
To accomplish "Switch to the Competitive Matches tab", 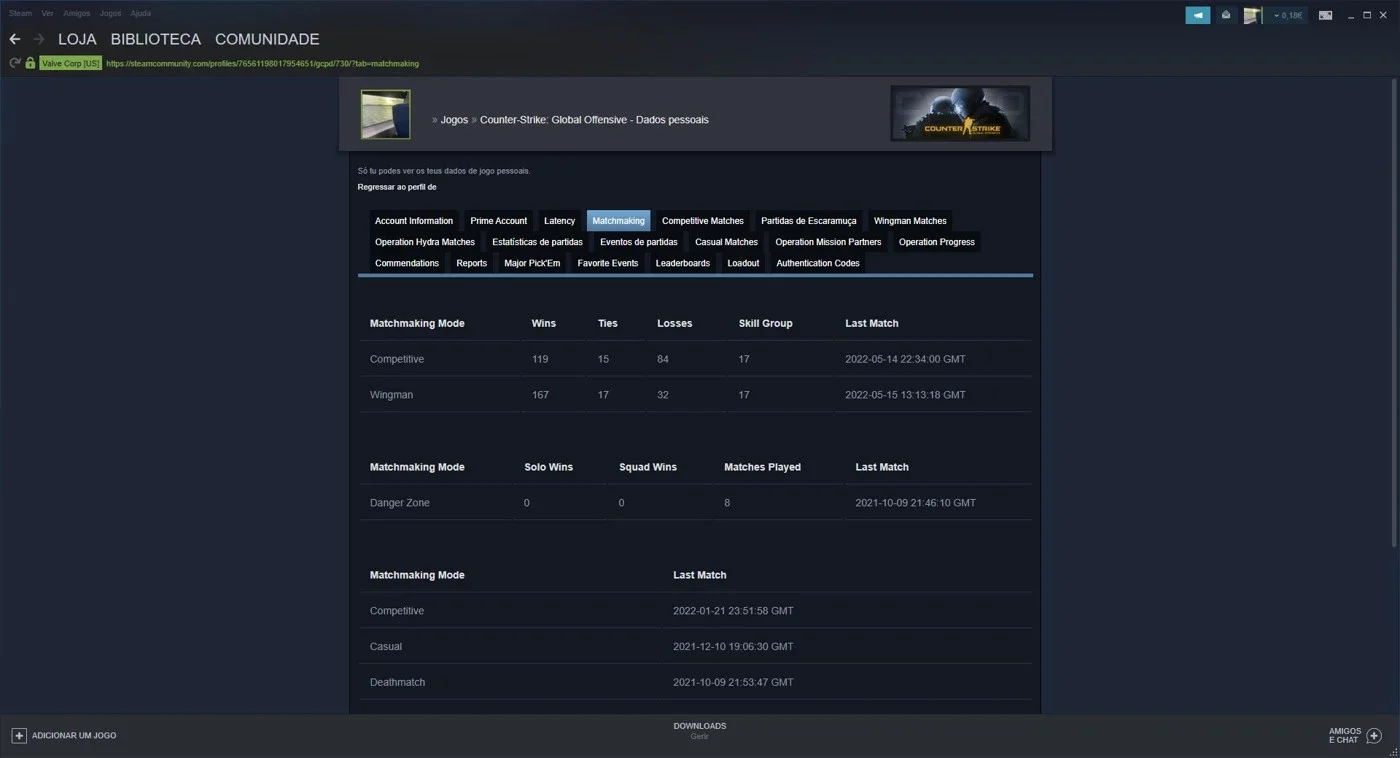I will click(x=703, y=221).
